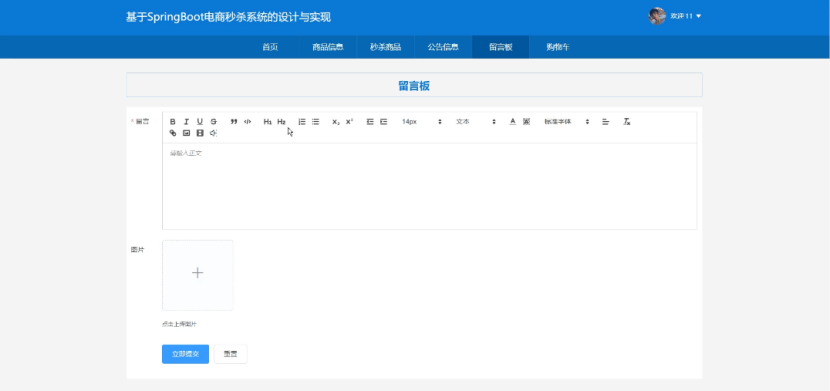Screen dimensions: 830x391
Task: Open the 秒杀商品 tab
Action: pyautogui.click(x=385, y=47)
